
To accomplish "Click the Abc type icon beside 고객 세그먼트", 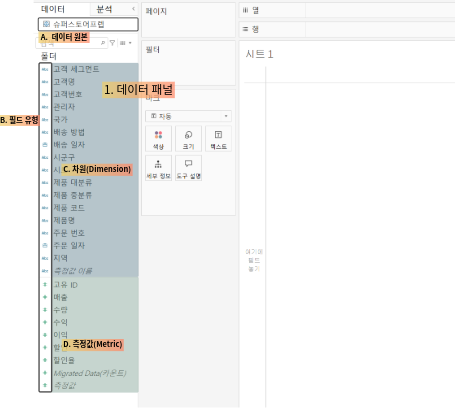I will (45, 69).
